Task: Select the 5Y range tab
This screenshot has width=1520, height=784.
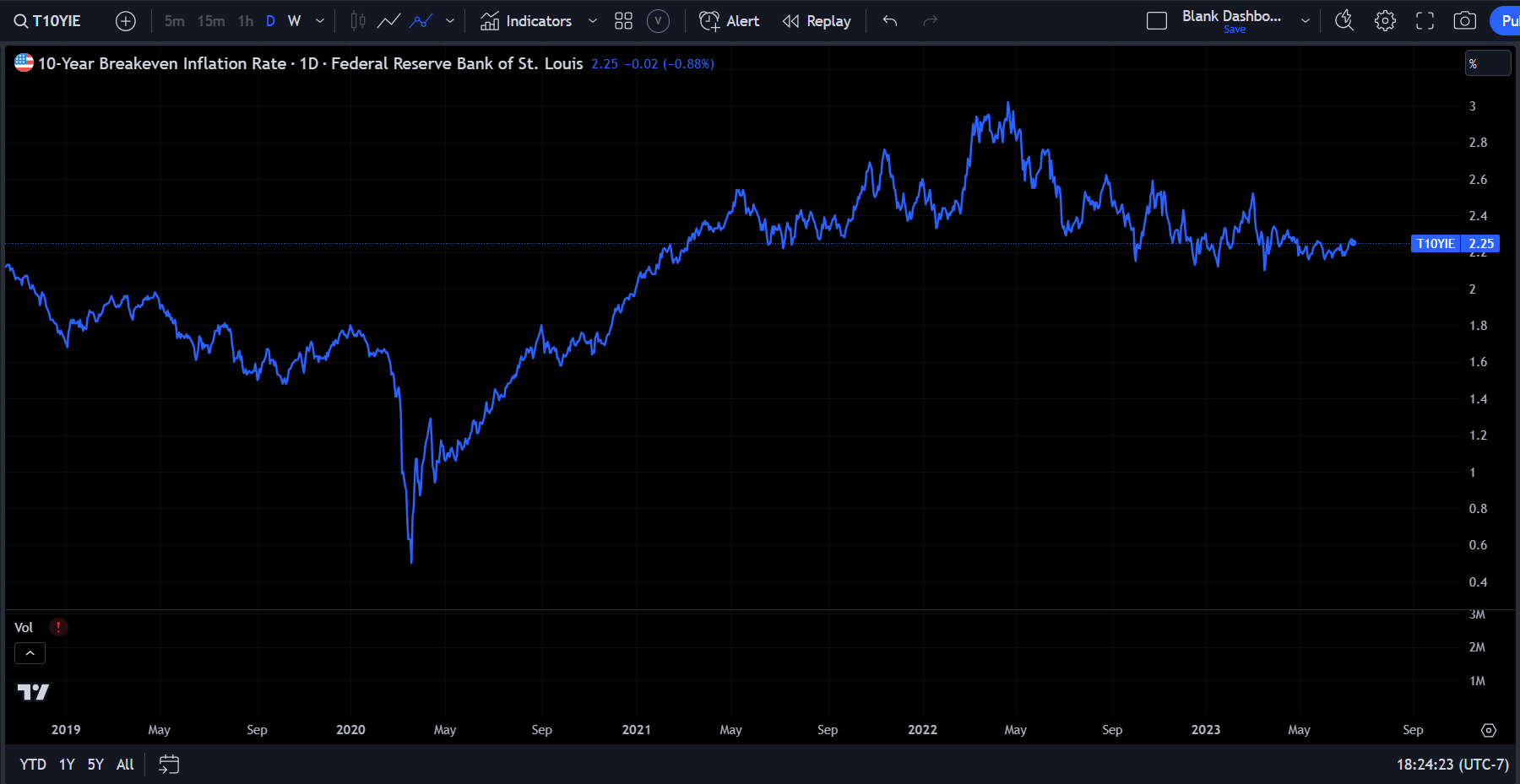Action: tap(95, 764)
